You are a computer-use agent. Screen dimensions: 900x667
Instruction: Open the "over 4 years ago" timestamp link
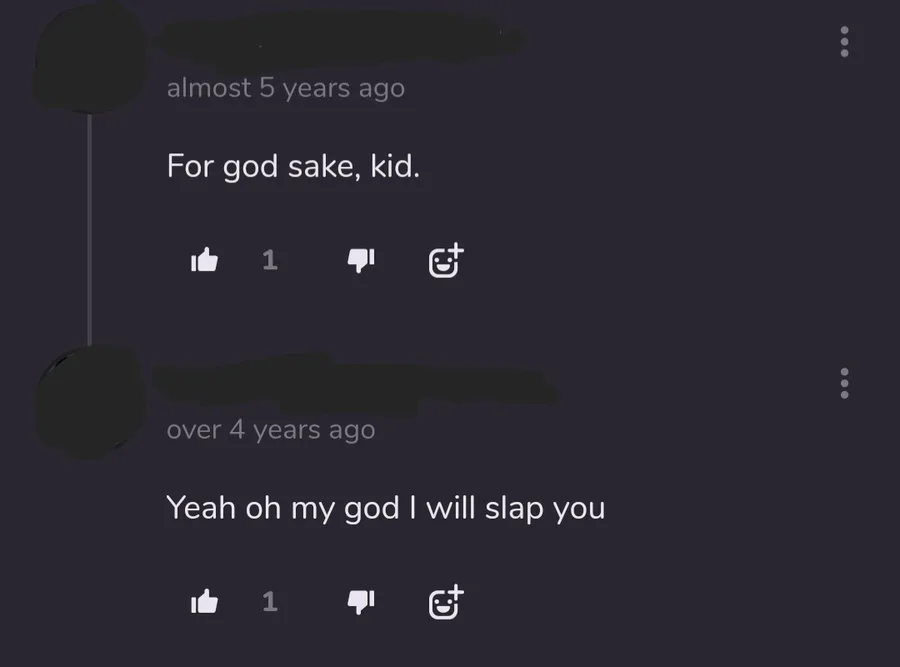coord(271,430)
